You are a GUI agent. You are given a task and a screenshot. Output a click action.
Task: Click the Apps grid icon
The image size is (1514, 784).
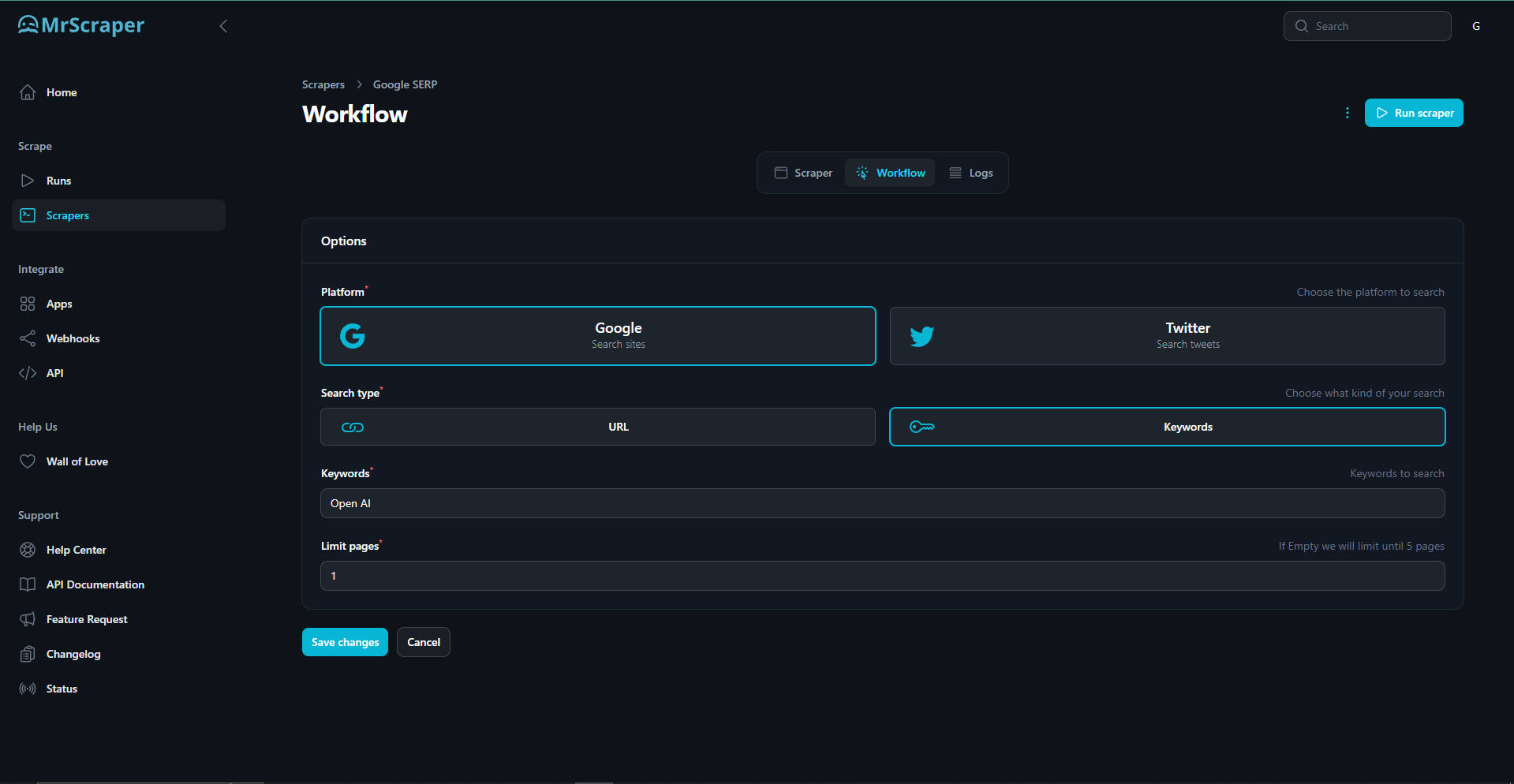click(28, 304)
